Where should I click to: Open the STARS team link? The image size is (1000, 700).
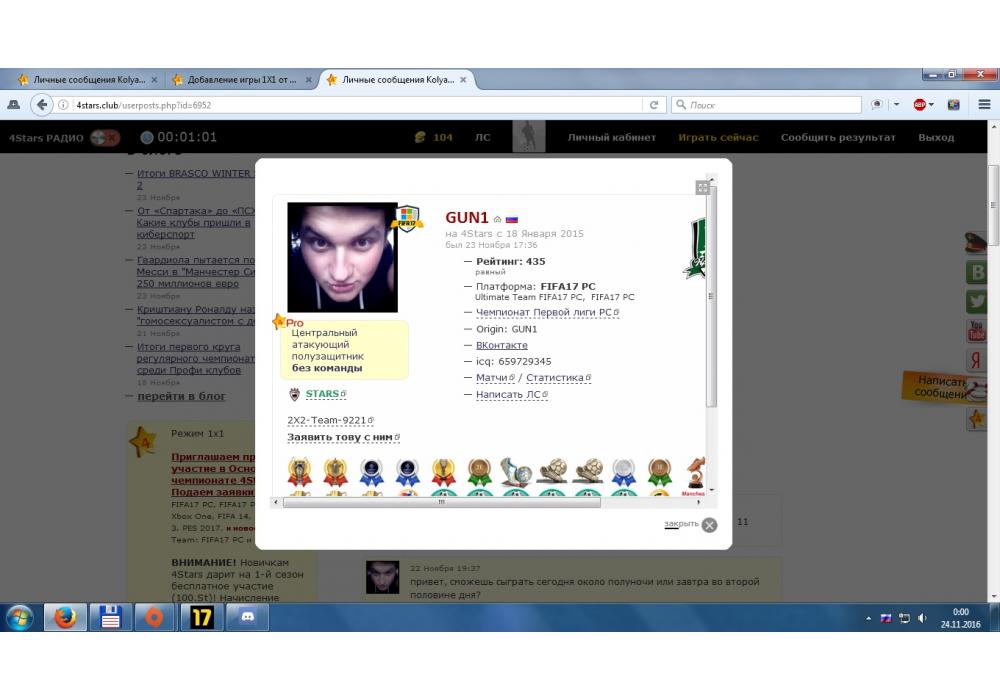click(x=322, y=394)
